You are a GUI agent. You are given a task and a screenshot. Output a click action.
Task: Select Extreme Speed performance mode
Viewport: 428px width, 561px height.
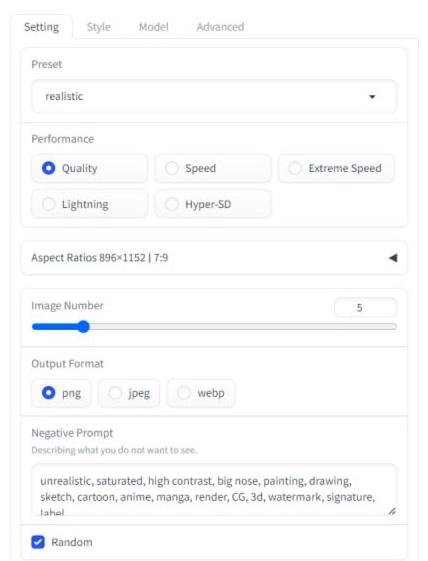[336, 168]
